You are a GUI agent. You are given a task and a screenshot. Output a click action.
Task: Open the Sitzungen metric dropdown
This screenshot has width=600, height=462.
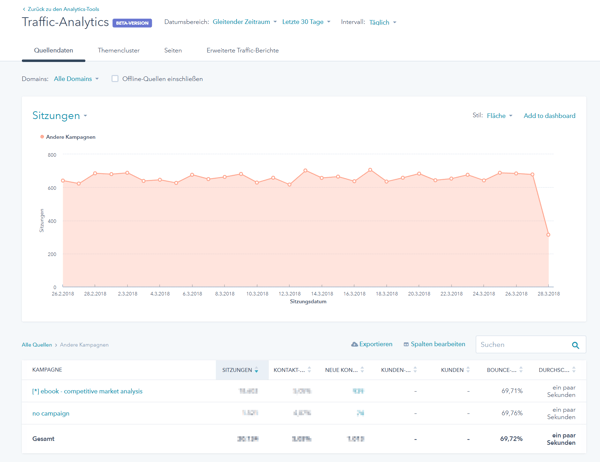[59, 115]
